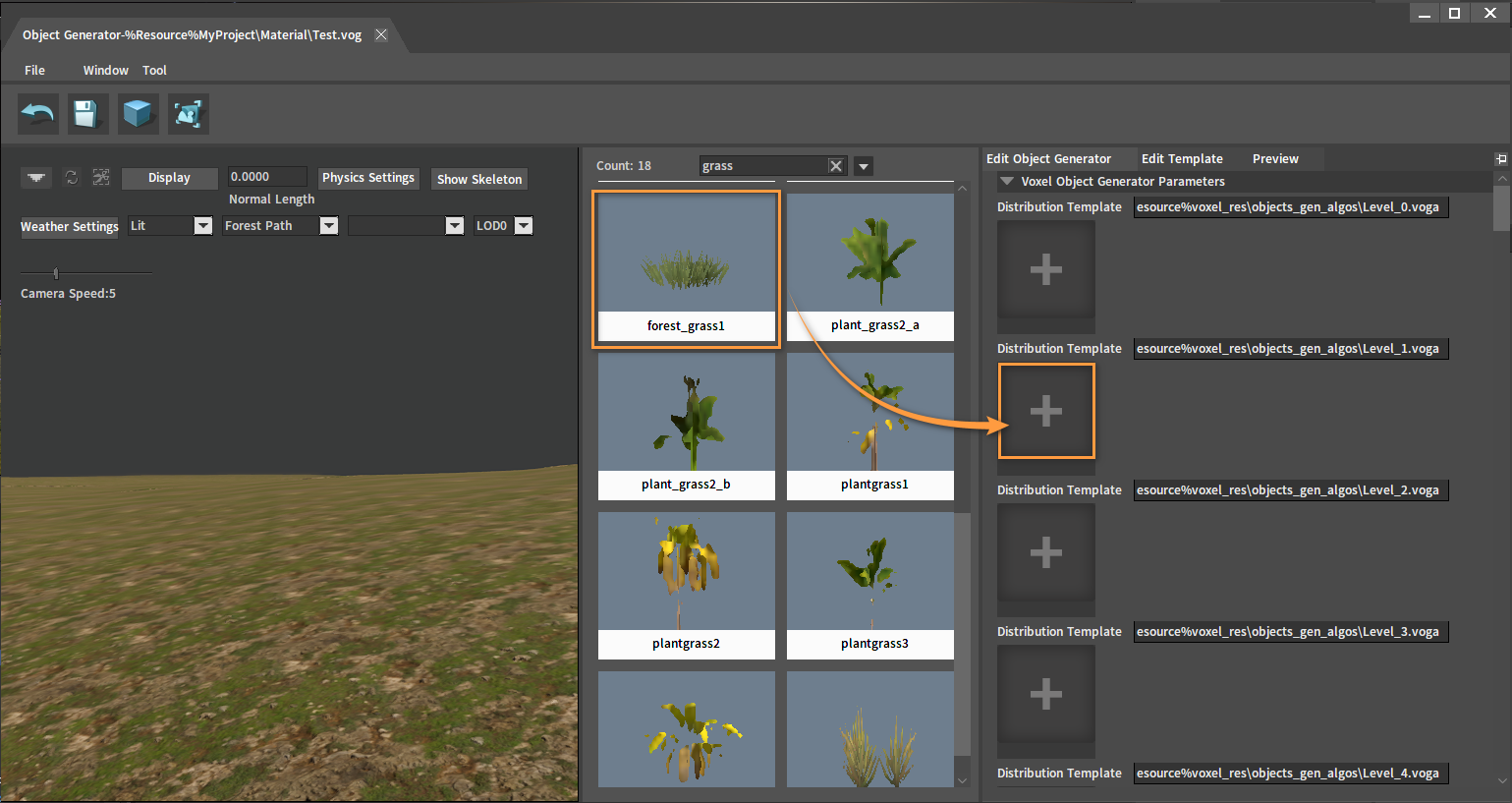Open the Forest Path dropdown
1512x803 pixels.
(x=329, y=226)
